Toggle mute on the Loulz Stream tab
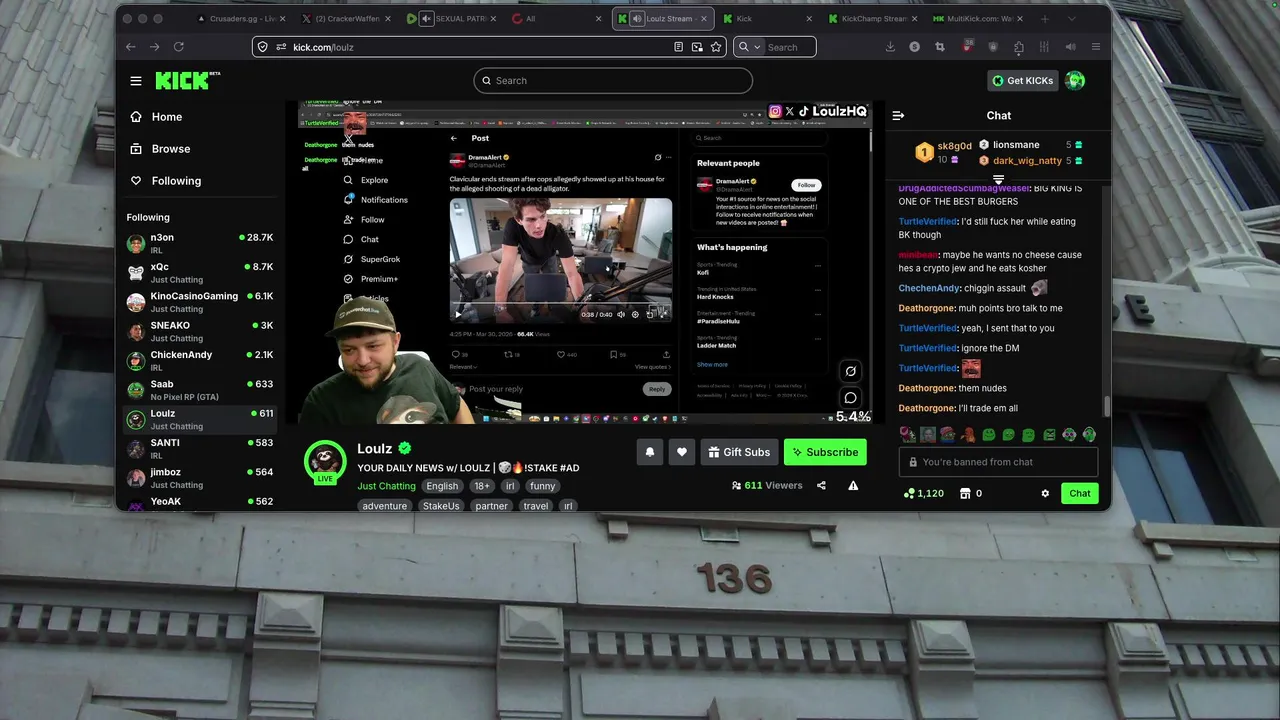 pos(637,19)
